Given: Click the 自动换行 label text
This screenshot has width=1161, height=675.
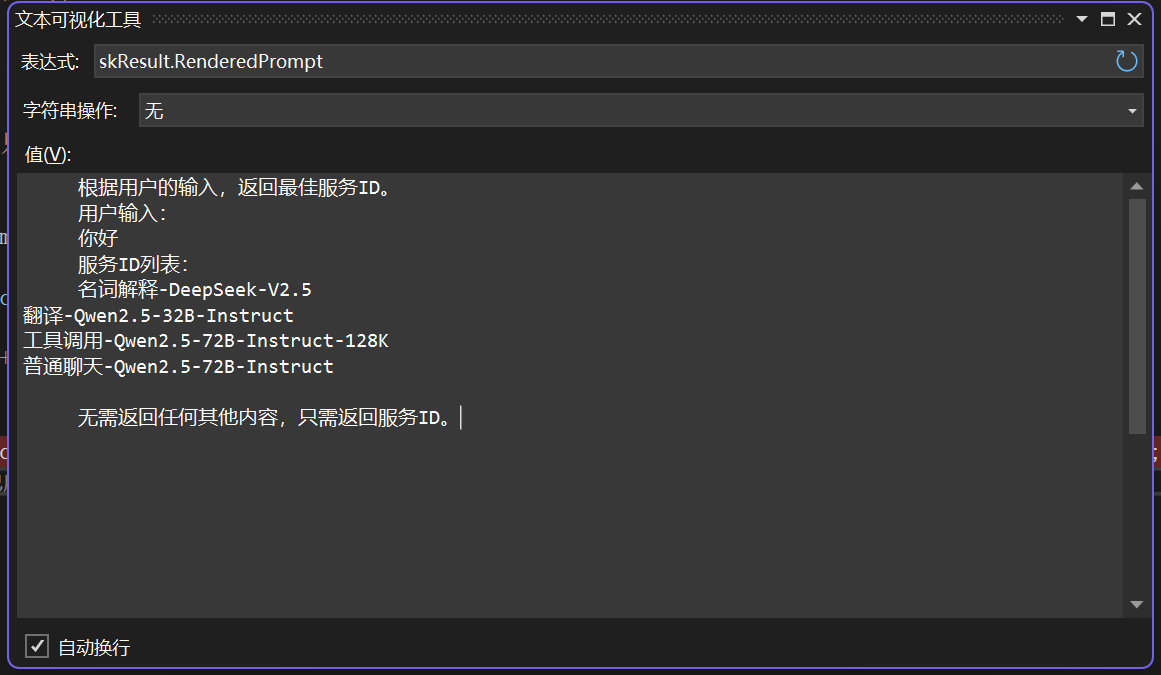Looking at the screenshot, I should pyautogui.click(x=94, y=647).
